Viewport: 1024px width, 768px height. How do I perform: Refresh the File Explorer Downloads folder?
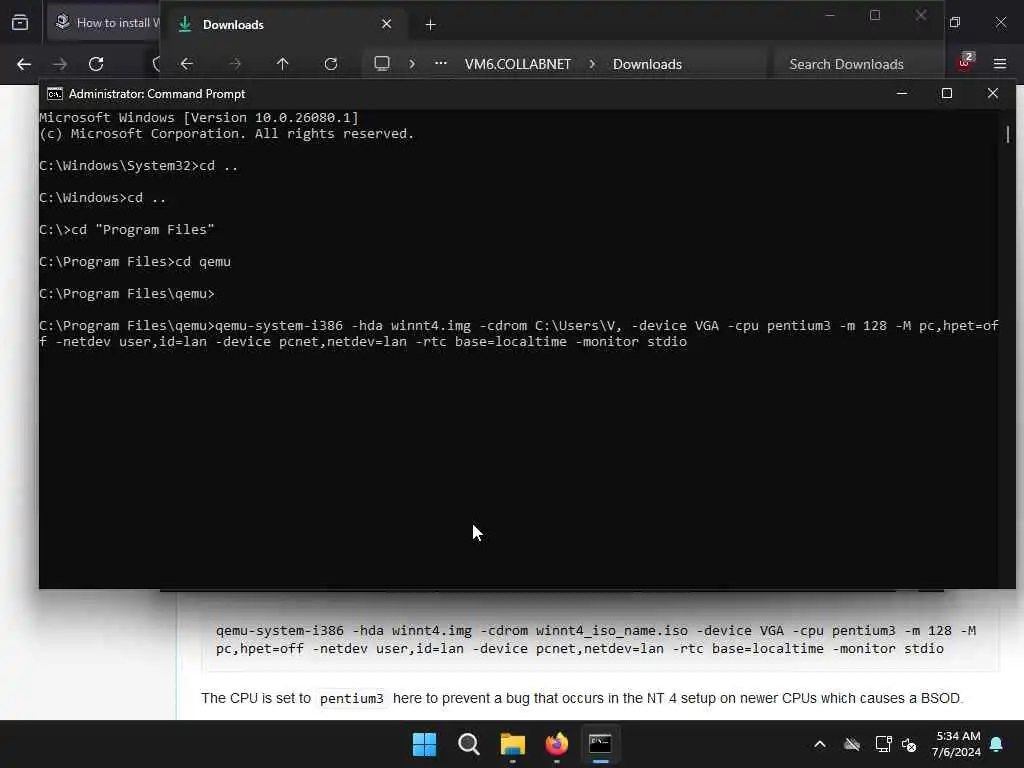(x=331, y=64)
